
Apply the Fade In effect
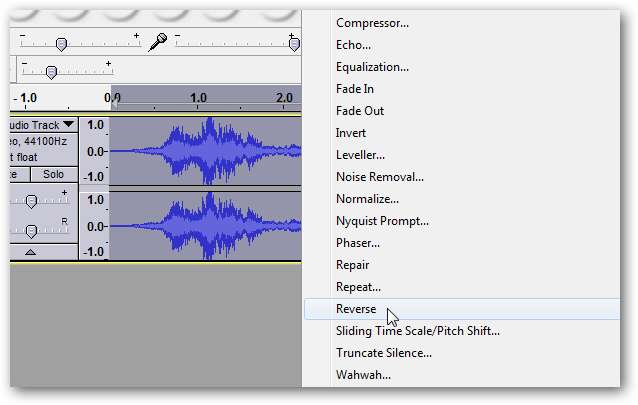coord(355,89)
